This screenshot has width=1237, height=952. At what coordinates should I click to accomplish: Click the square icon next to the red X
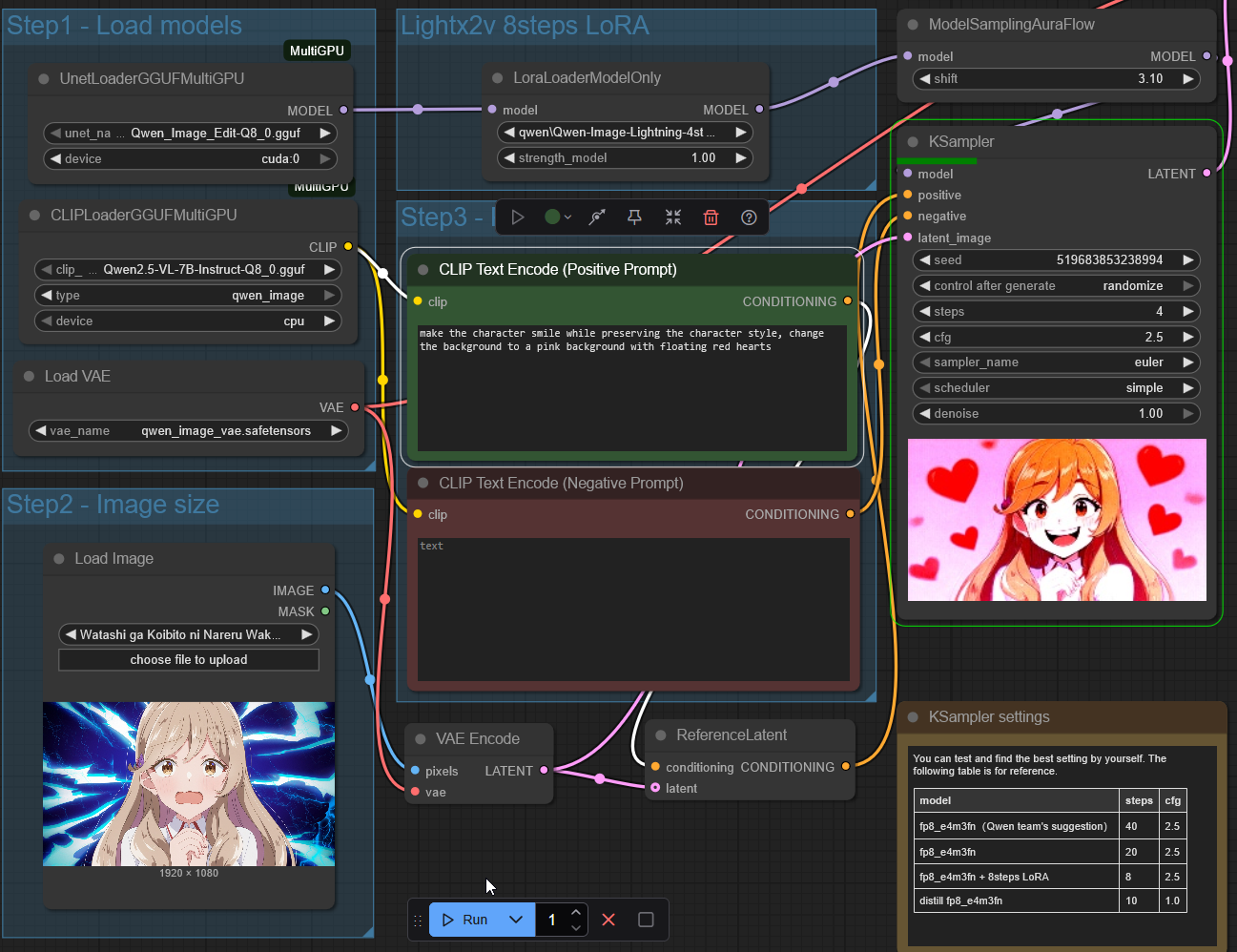646,920
